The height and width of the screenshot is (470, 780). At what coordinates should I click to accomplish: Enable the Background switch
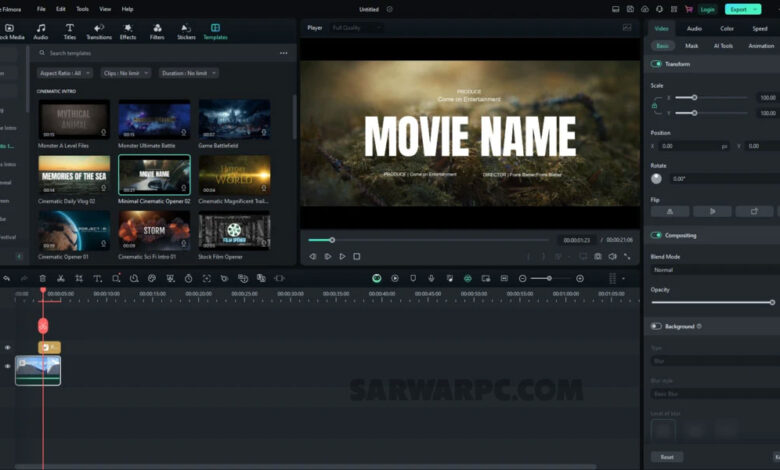[x=656, y=326]
